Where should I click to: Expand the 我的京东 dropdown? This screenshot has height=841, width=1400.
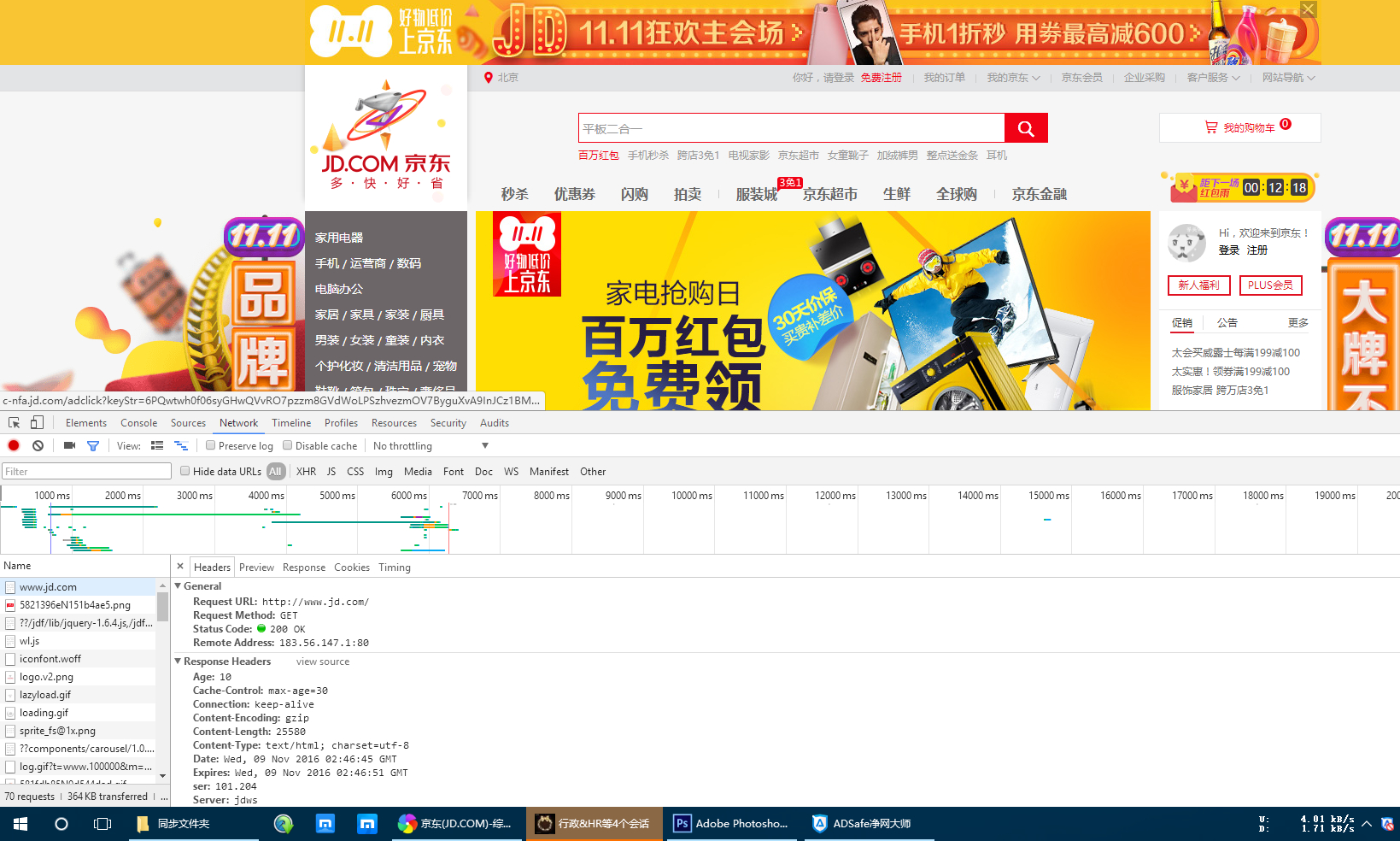coord(1014,78)
